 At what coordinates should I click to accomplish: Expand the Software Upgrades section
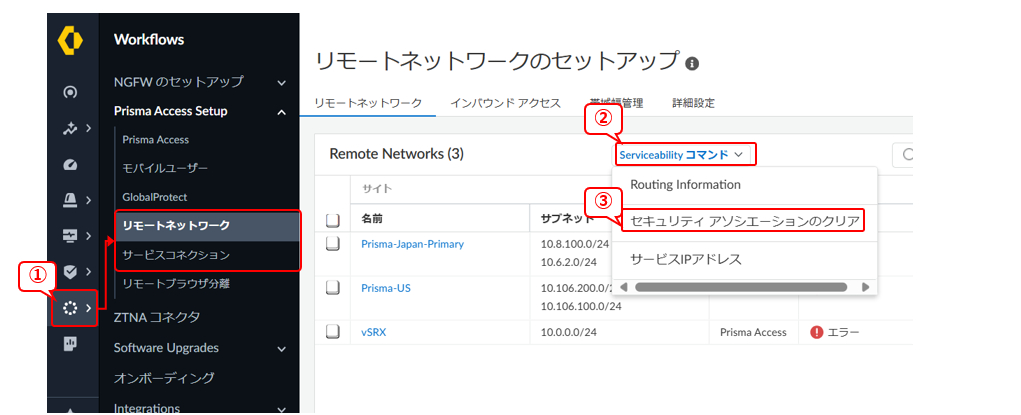281,349
